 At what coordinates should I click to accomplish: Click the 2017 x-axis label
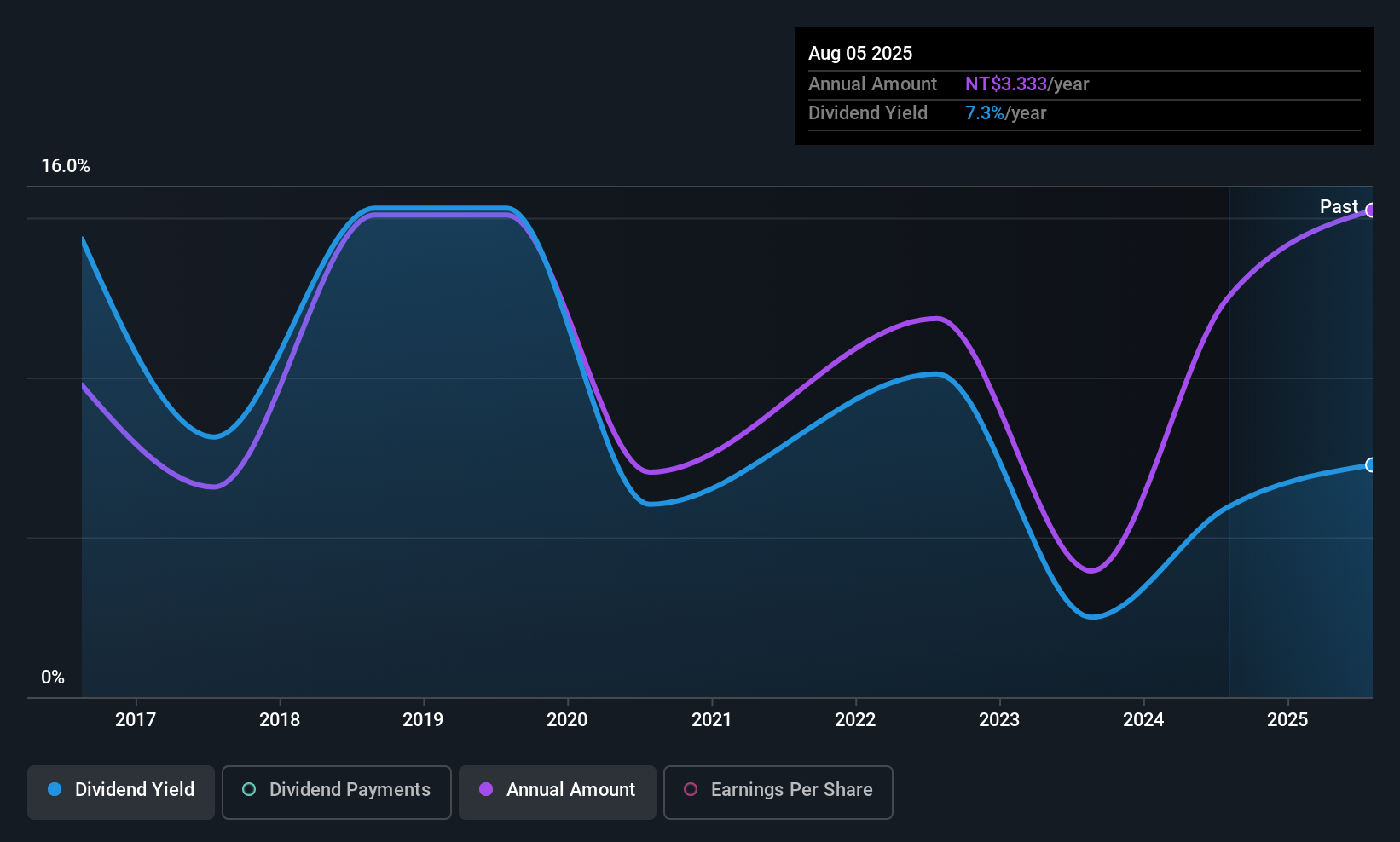click(136, 720)
